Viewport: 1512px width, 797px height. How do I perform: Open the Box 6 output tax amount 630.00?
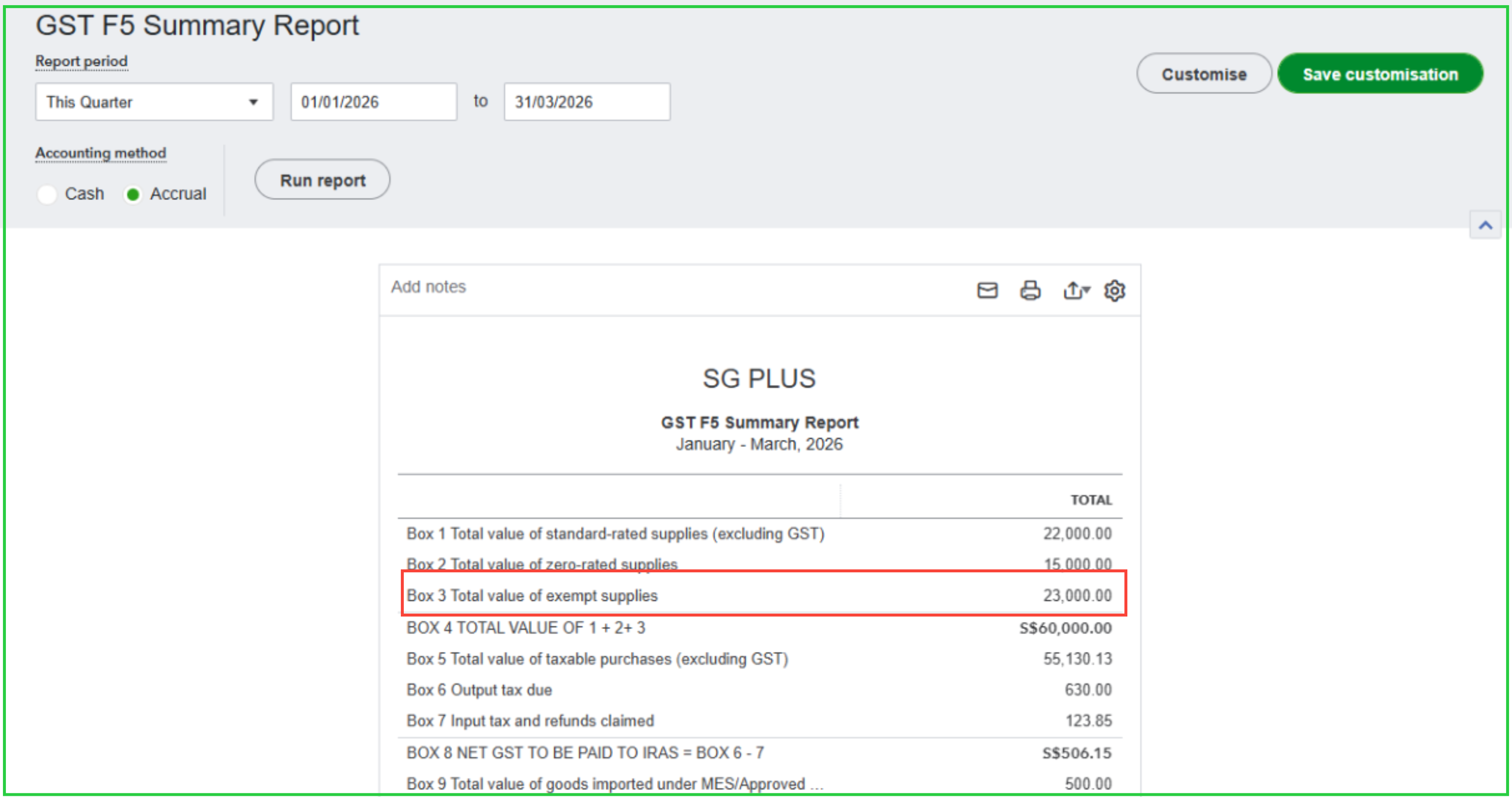(x=1088, y=690)
